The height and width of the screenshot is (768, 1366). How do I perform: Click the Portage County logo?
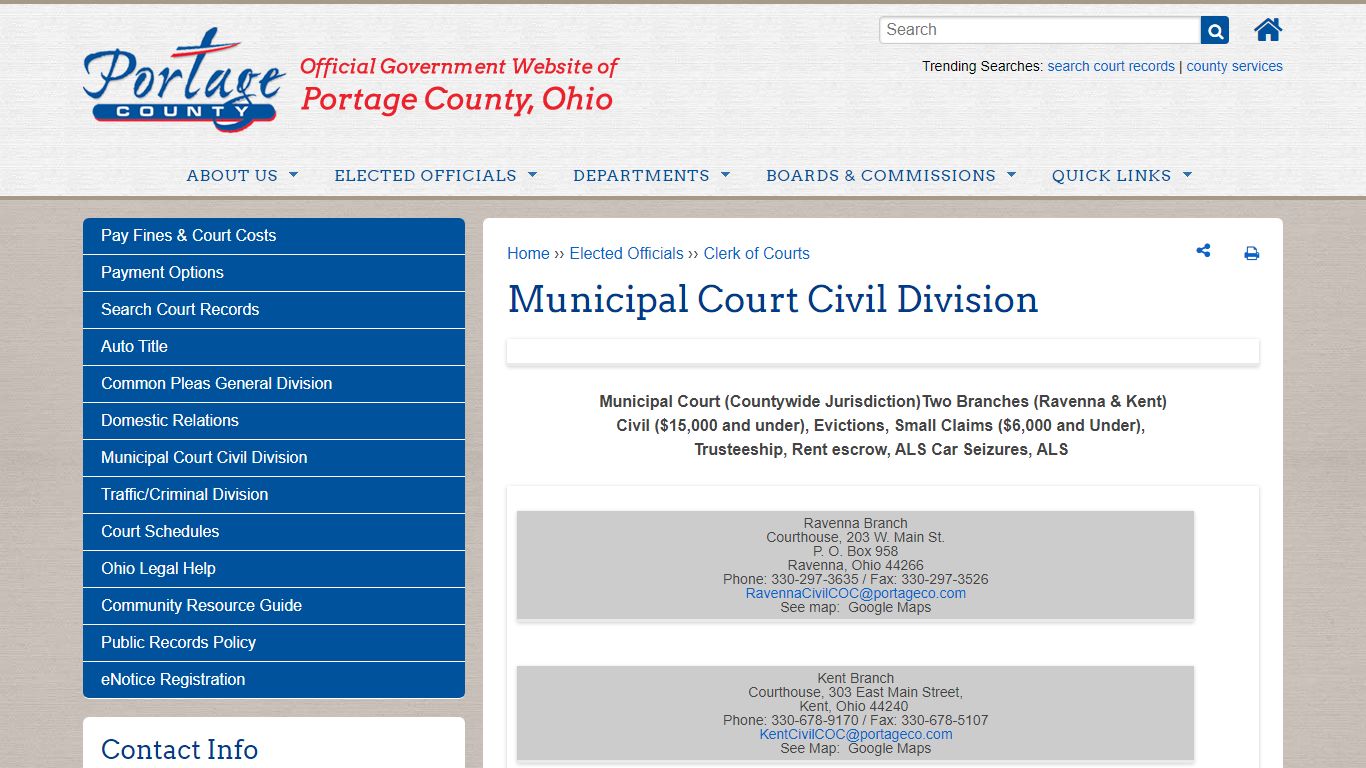click(184, 80)
